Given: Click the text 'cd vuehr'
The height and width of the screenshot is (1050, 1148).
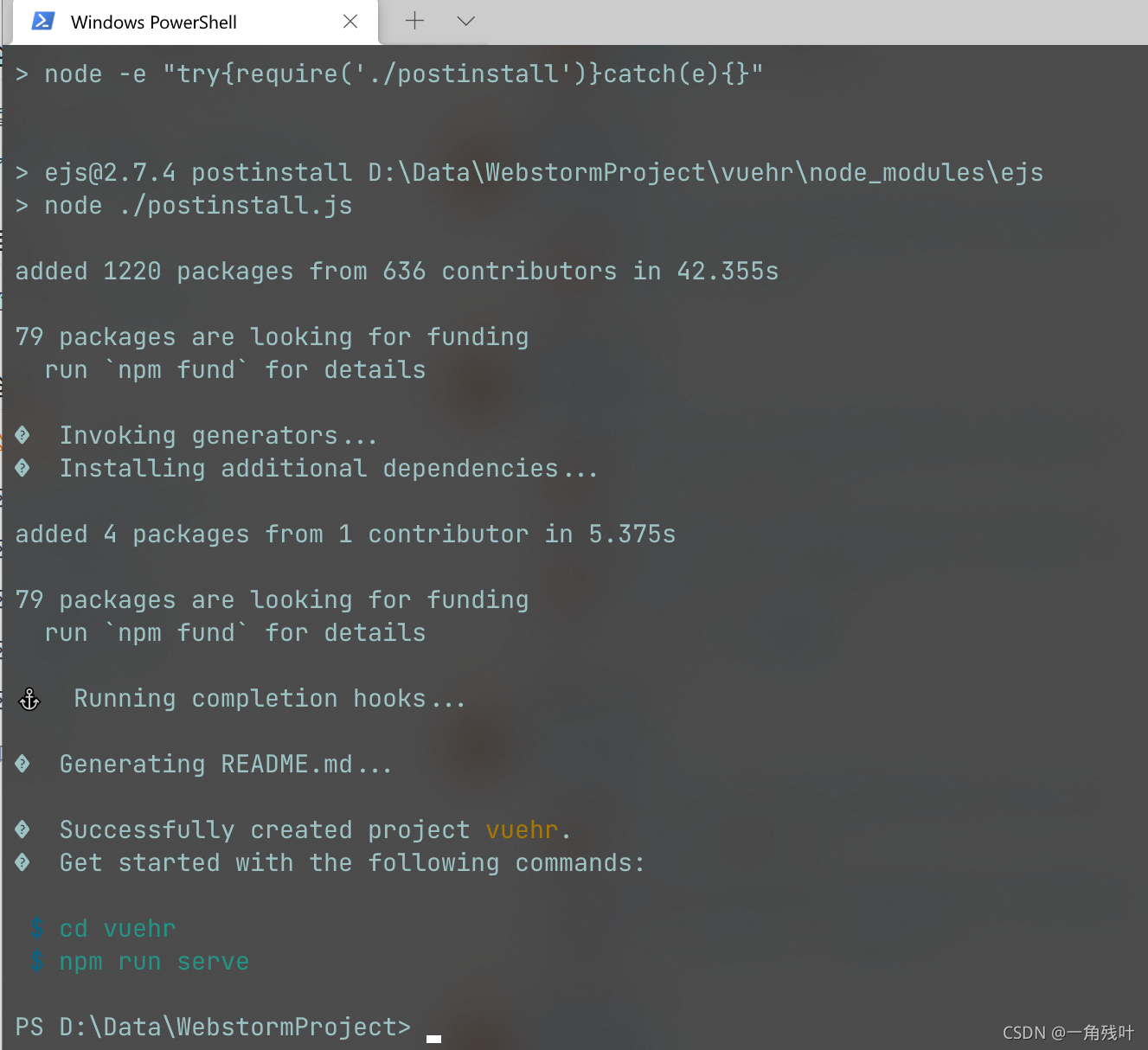Looking at the screenshot, I should [118, 929].
